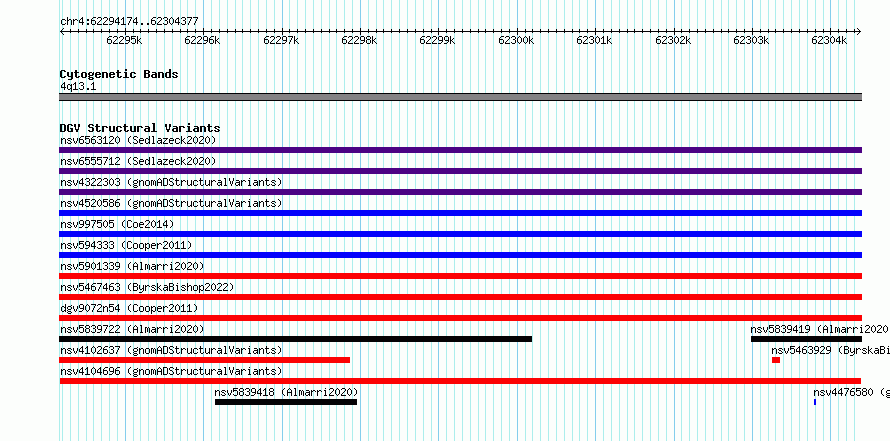Select the red bar under nsv5467463
Screen dimensions: 890x441
460,297
